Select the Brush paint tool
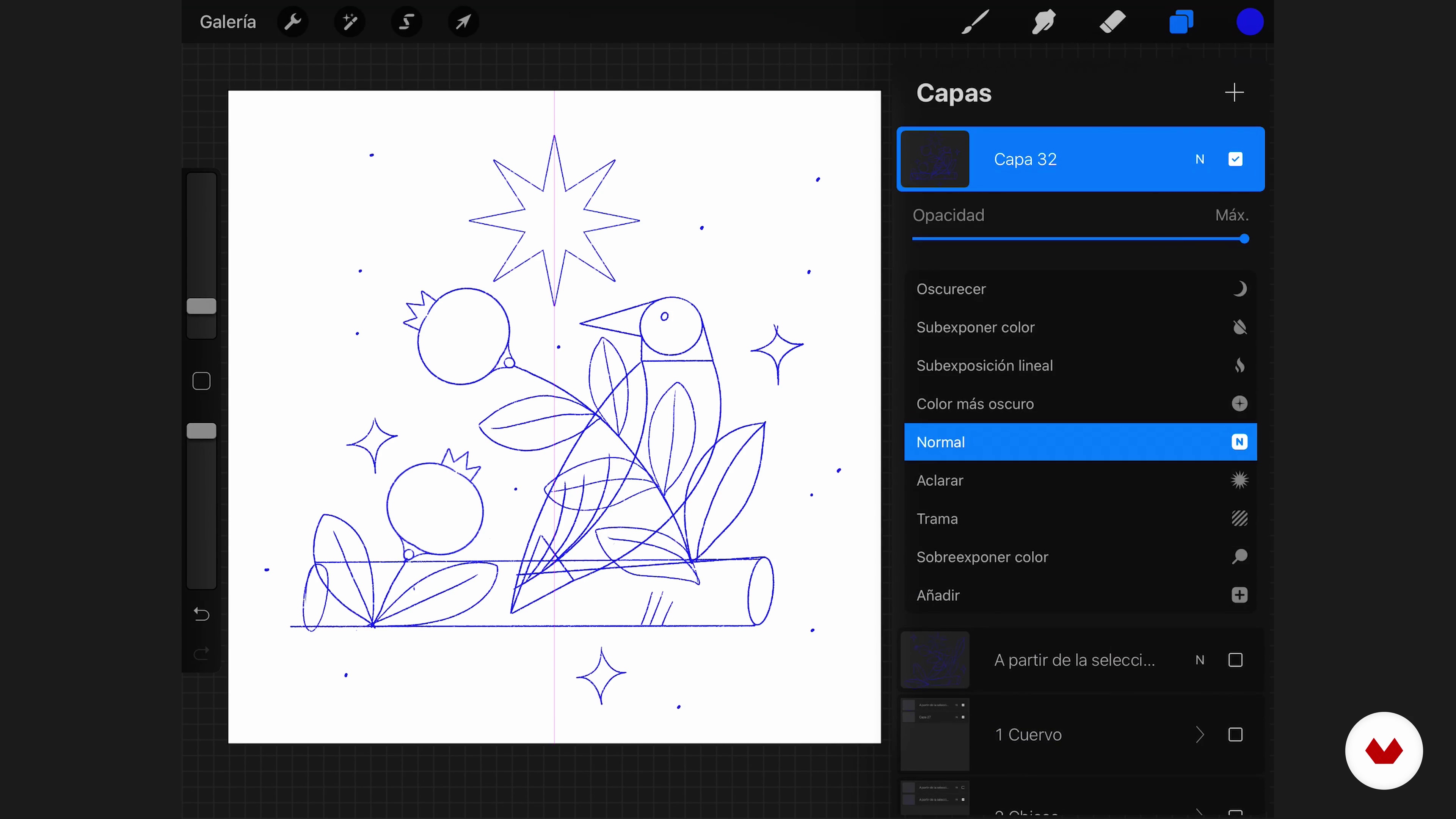 (x=975, y=22)
